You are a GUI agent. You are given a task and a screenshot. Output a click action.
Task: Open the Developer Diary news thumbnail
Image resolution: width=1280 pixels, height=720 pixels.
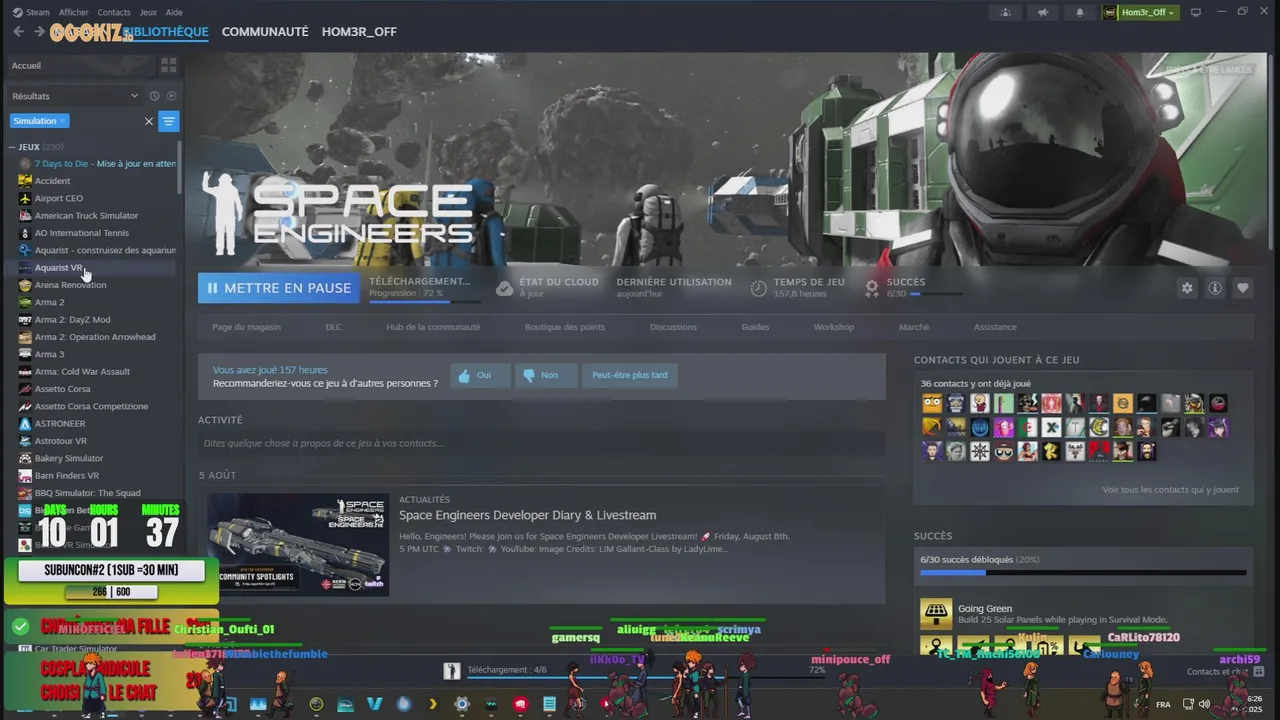pos(298,544)
